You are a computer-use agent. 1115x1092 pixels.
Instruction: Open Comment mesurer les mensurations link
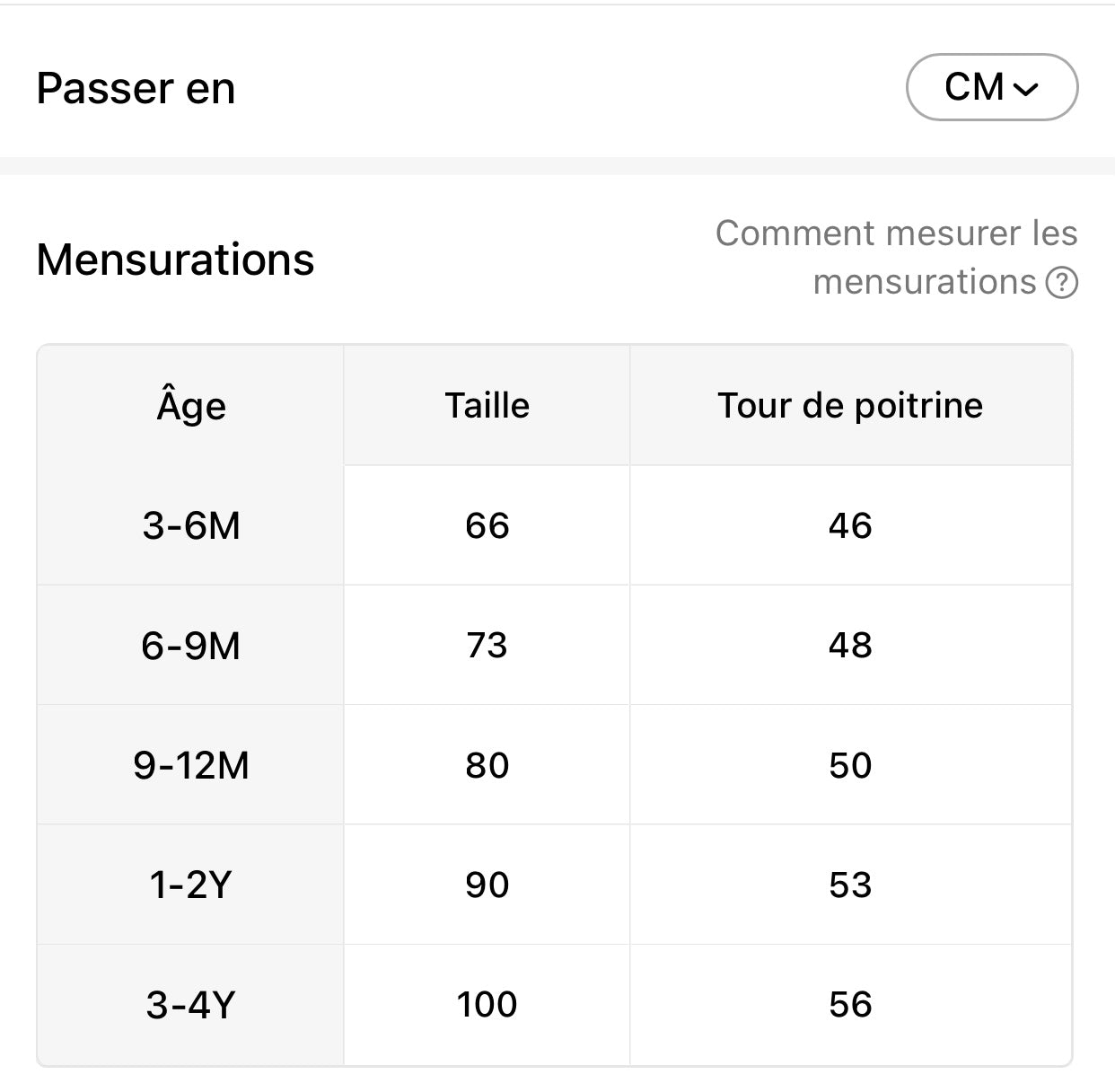[x=896, y=258]
